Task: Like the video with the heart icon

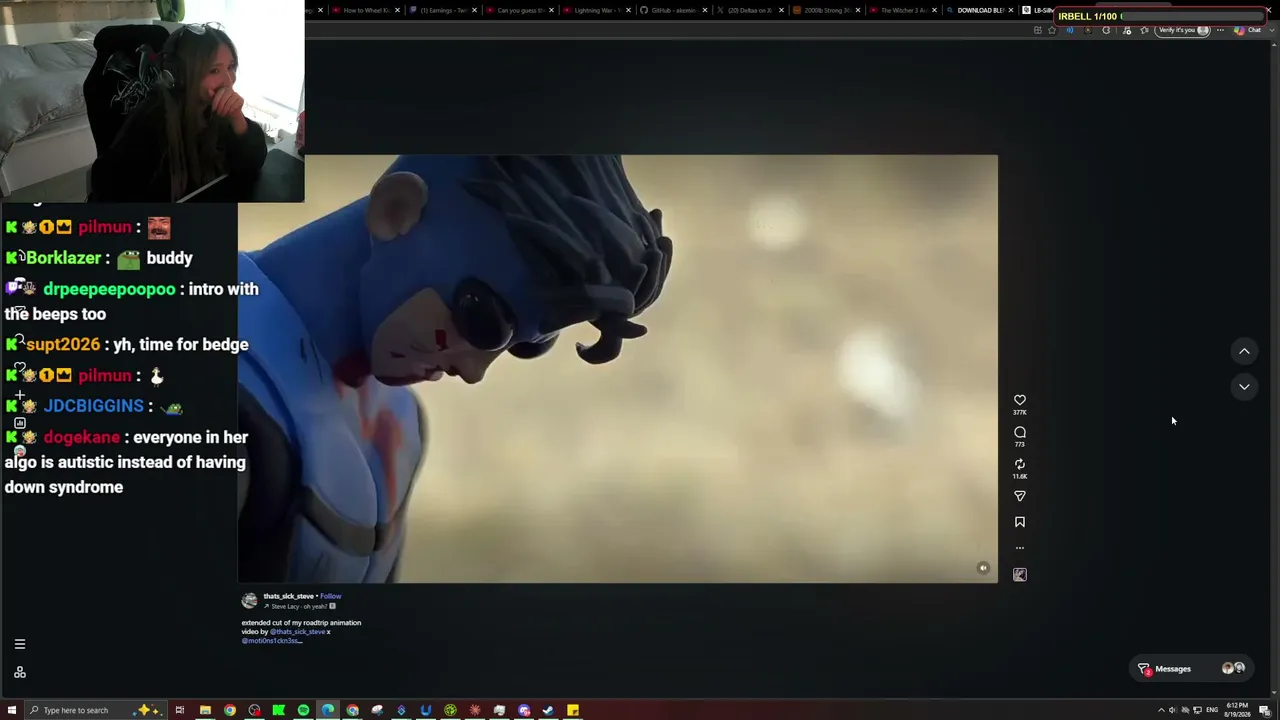Action: click(1020, 400)
